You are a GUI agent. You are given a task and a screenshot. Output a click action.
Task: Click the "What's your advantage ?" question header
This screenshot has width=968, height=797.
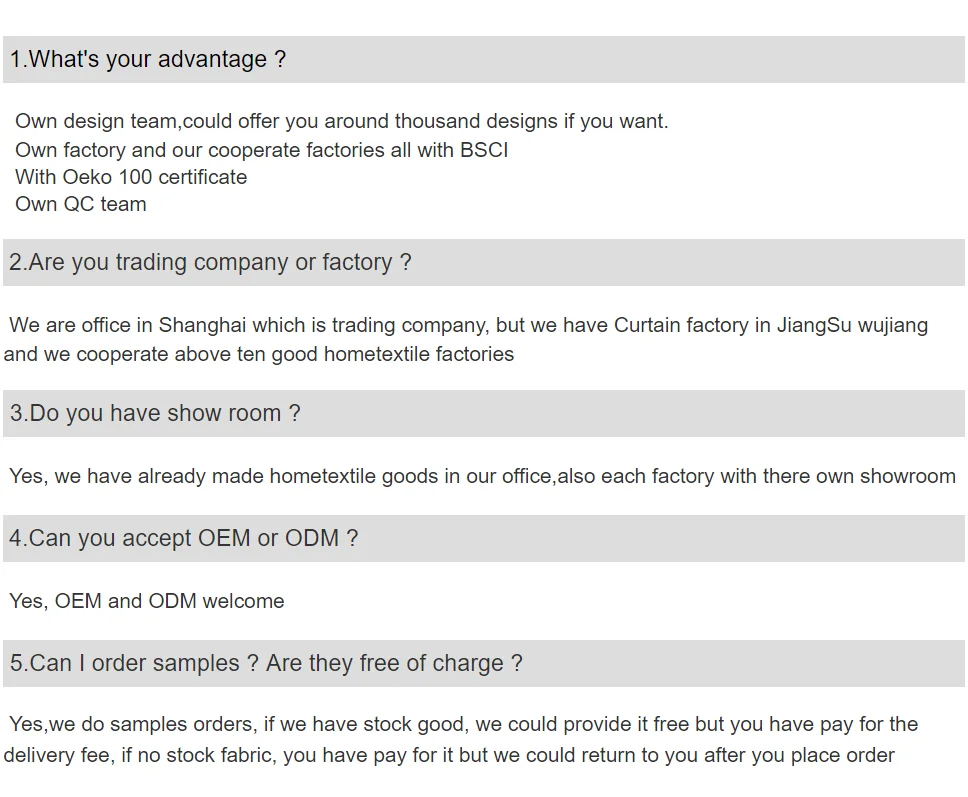(148, 60)
